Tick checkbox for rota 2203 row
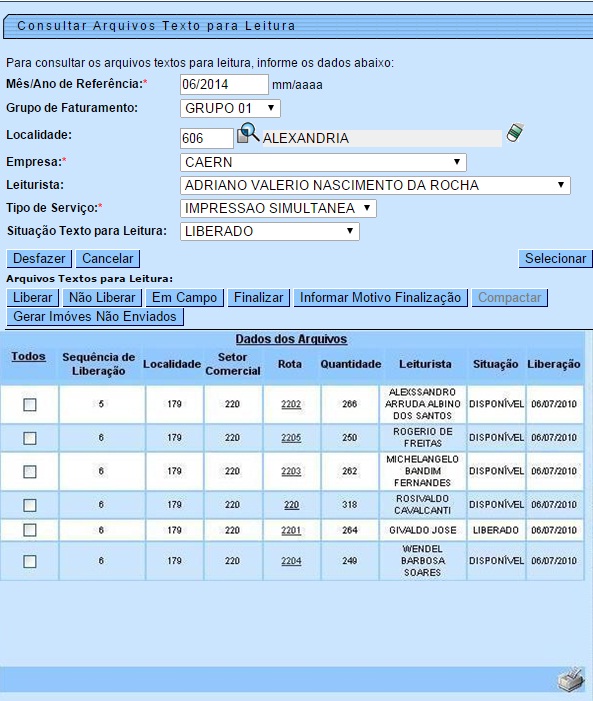 30,472
